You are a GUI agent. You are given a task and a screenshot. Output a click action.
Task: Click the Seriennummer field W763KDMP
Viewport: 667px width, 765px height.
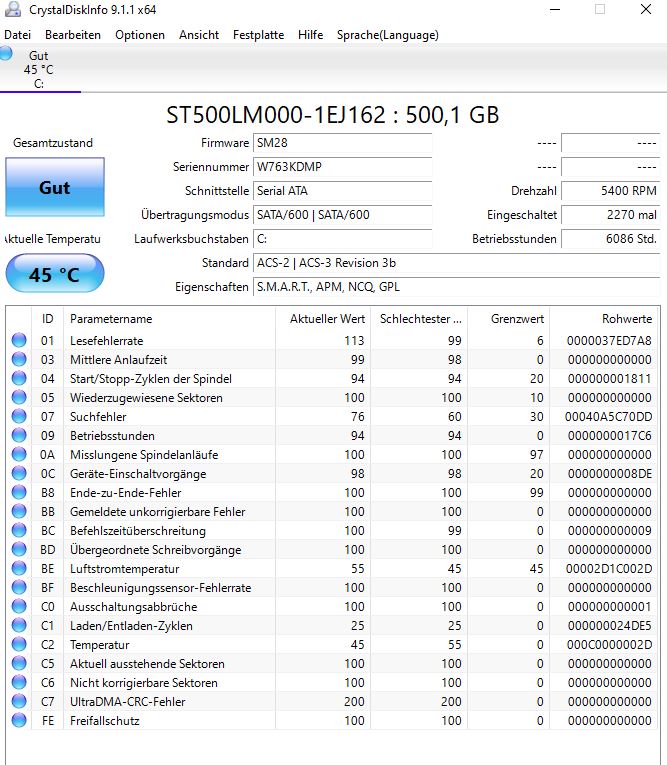(343, 167)
